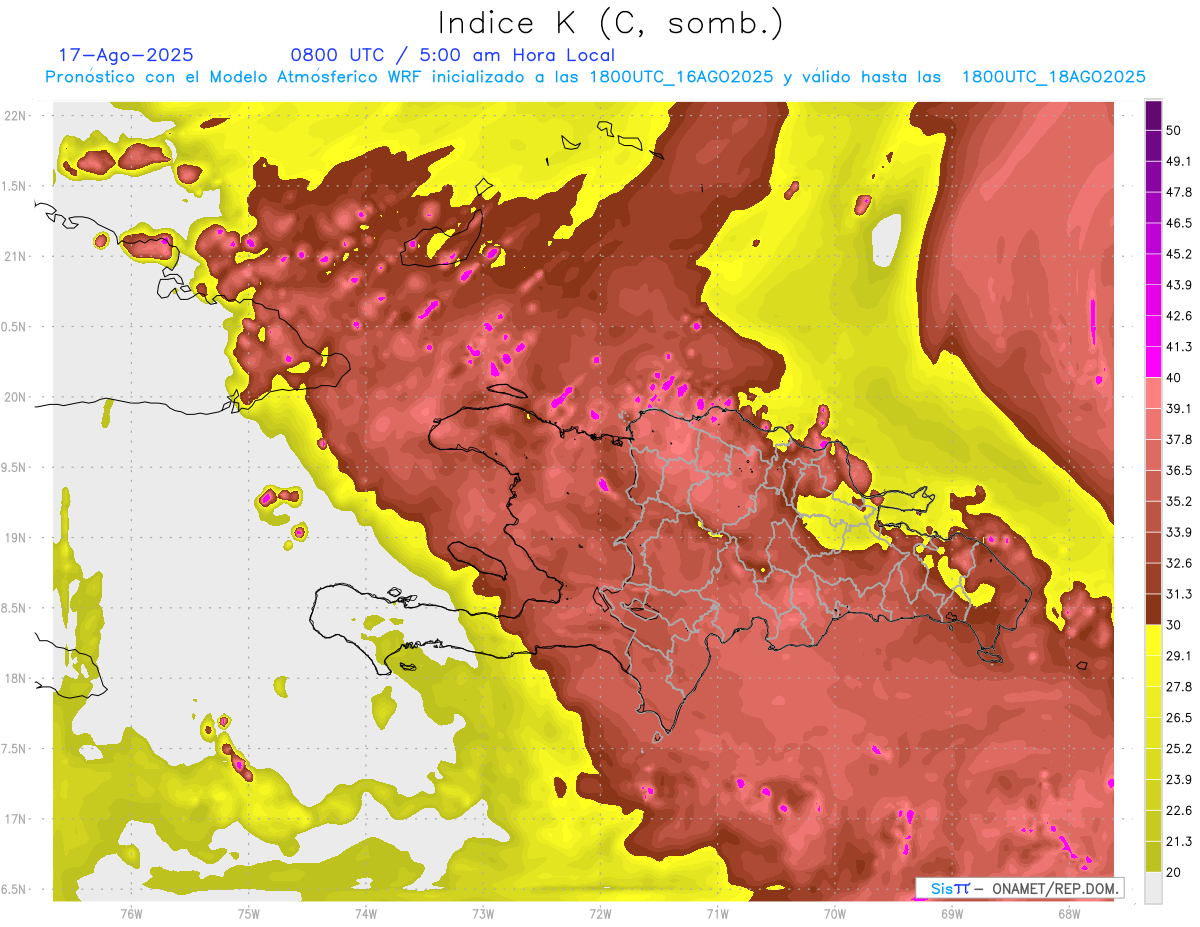
Task: Select the date label '17-Ago-2025'
Action: [x=126, y=55]
